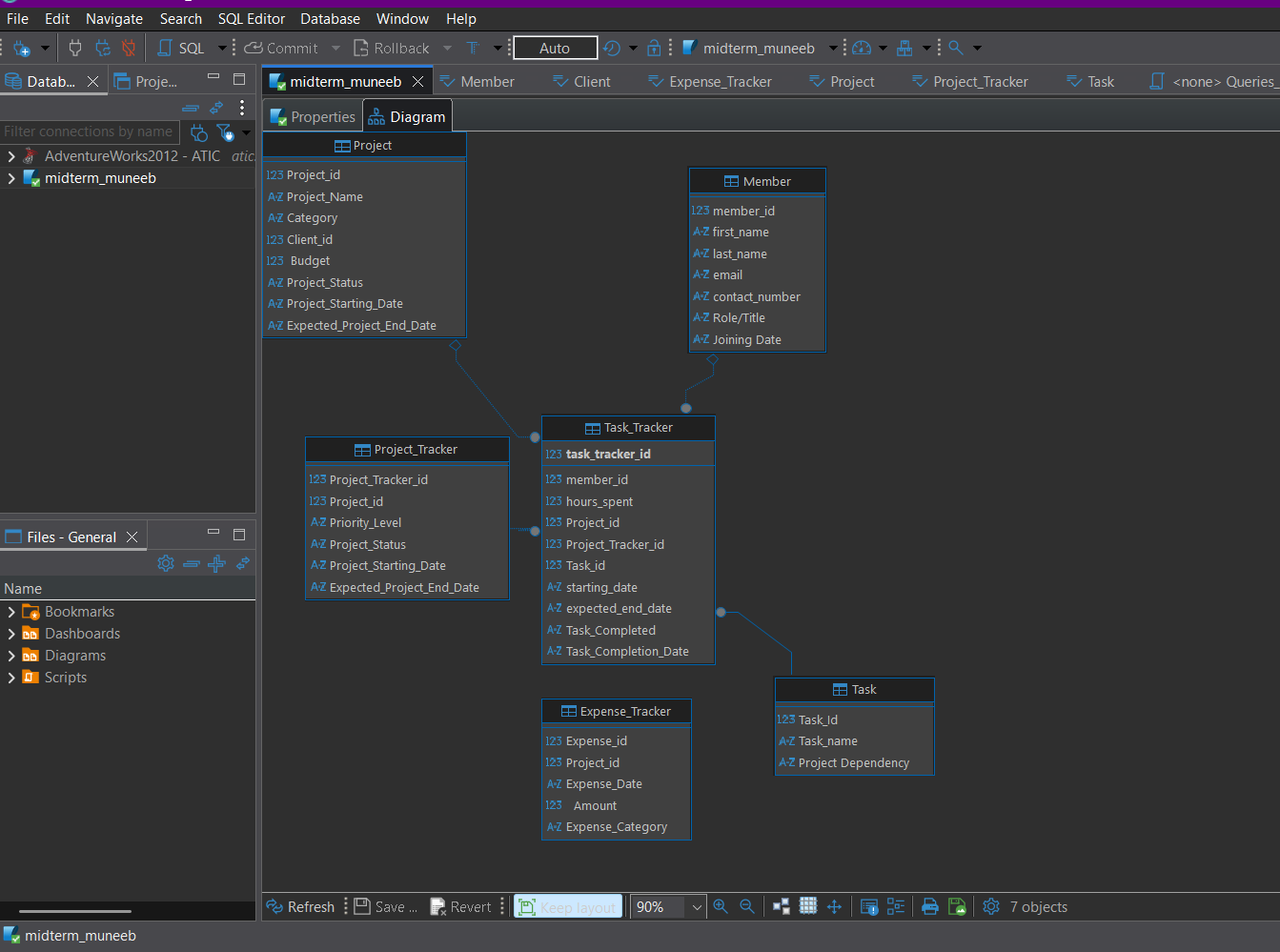Toggle link with editor in Database Navigator

216,108
